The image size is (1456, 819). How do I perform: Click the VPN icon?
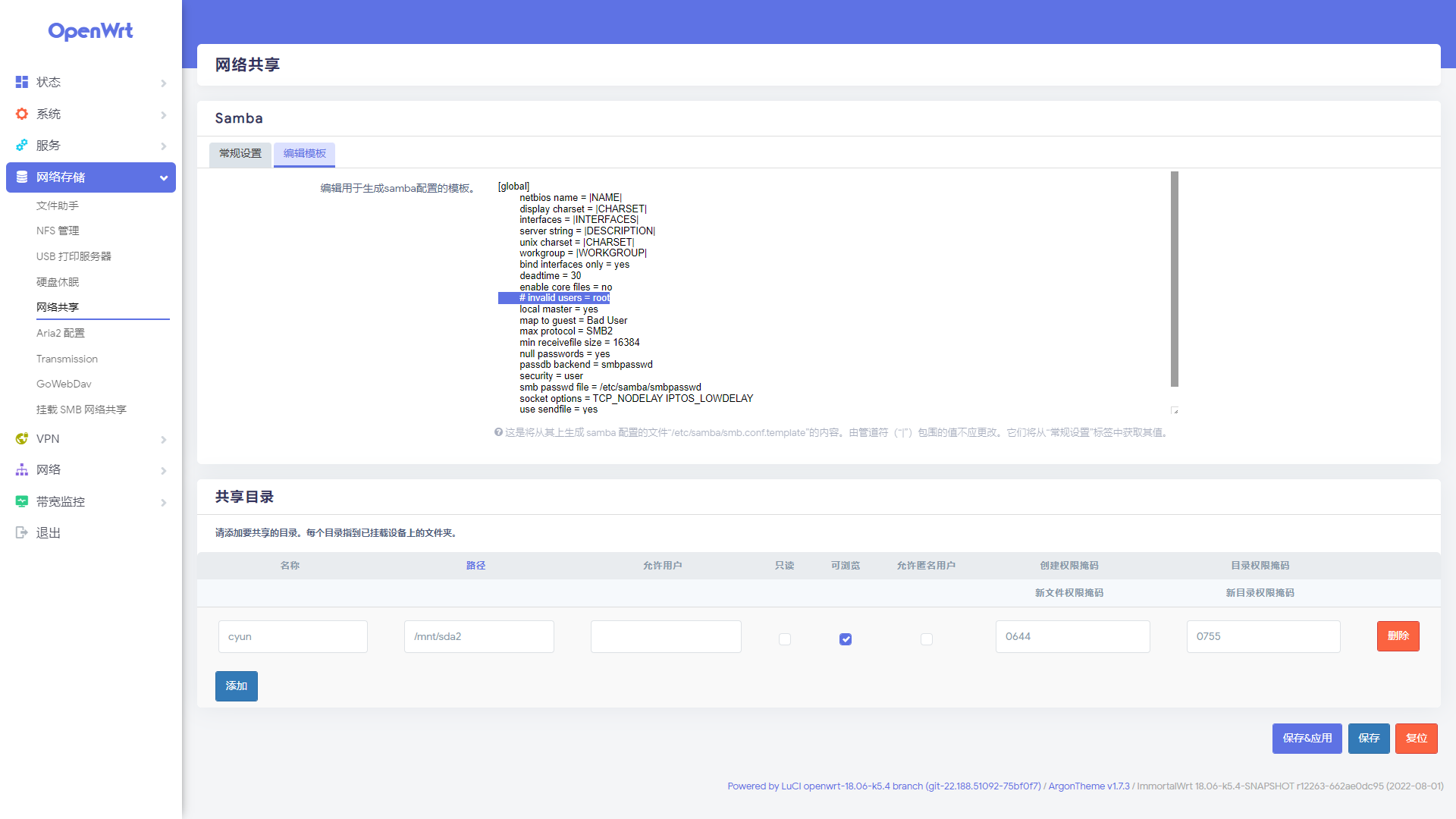pos(22,438)
